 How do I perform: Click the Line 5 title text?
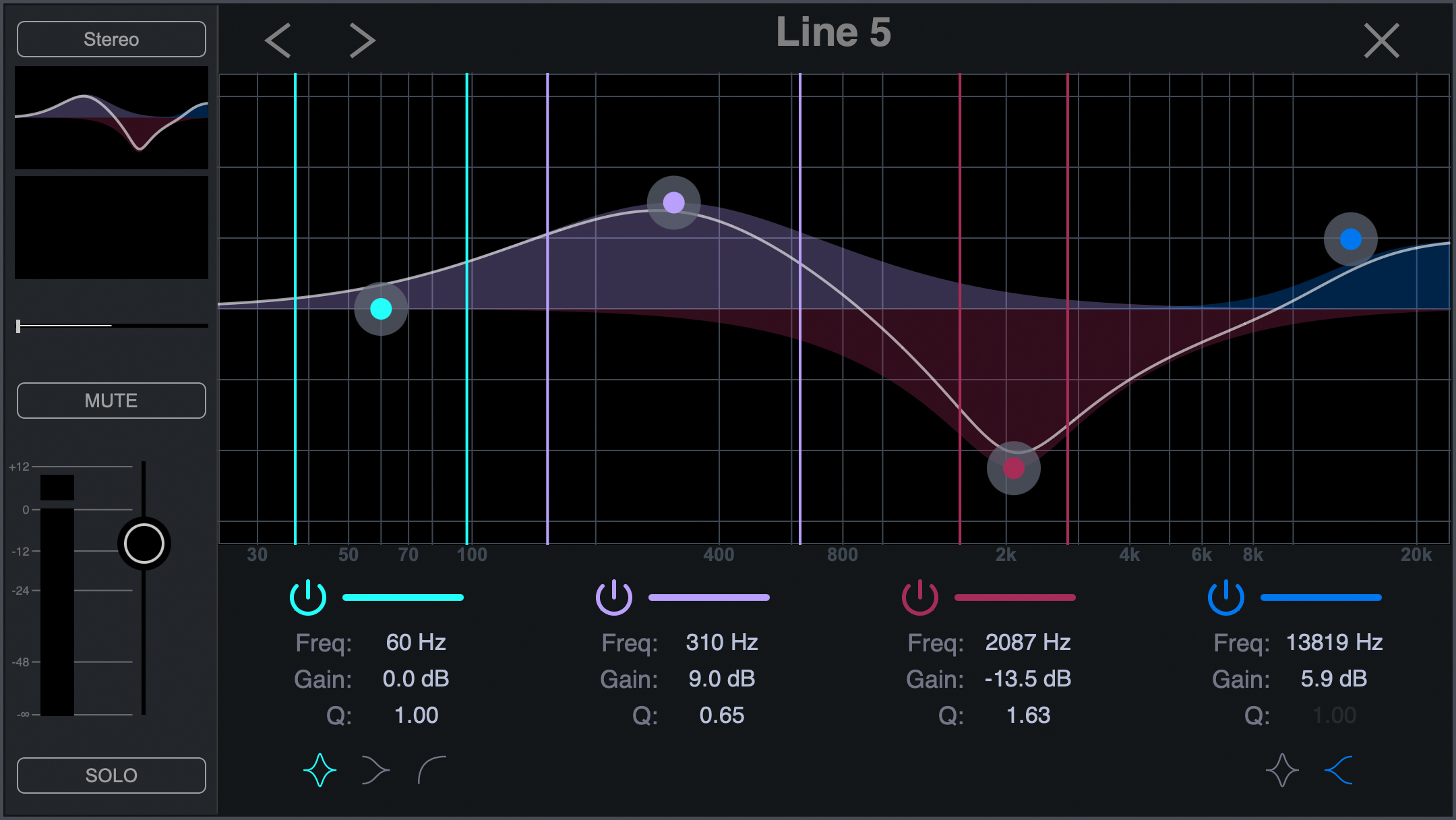click(834, 32)
